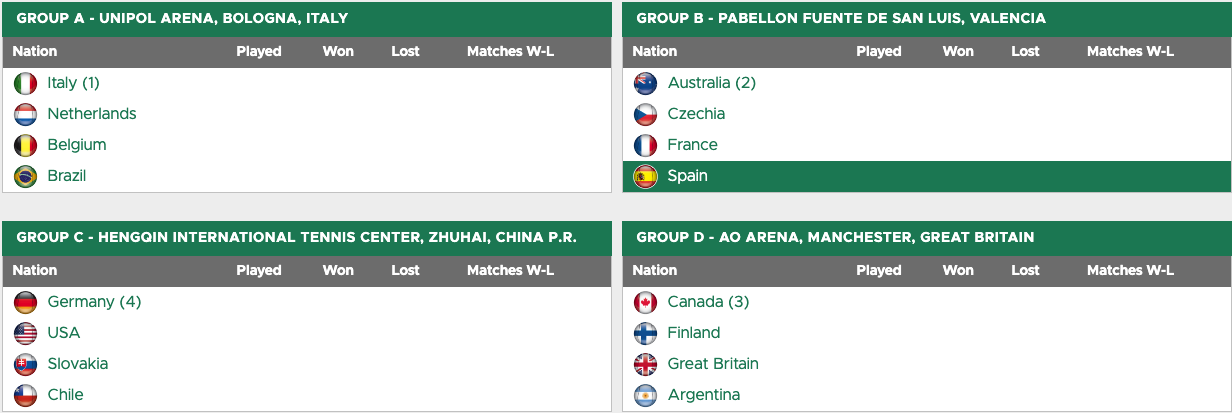Click the Group A Unipol Arena header

(x=307, y=18)
